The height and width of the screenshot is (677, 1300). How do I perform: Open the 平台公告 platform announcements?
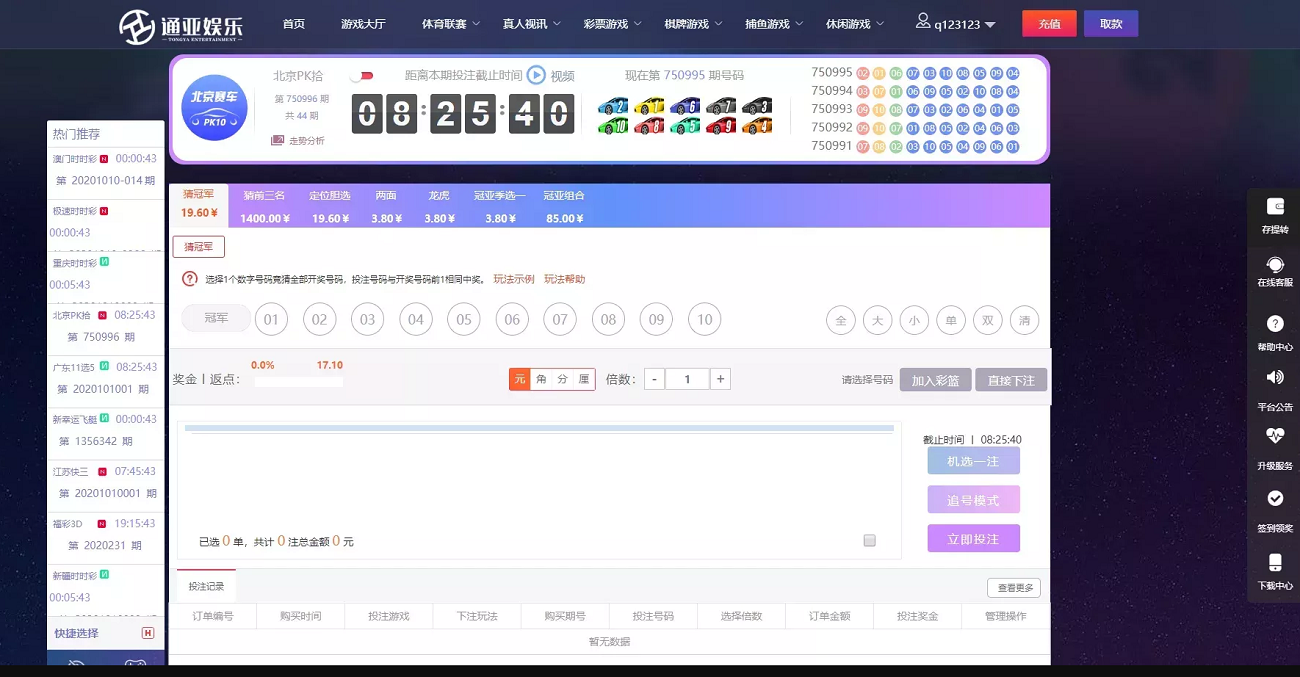pyautogui.click(x=1274, y=388)
